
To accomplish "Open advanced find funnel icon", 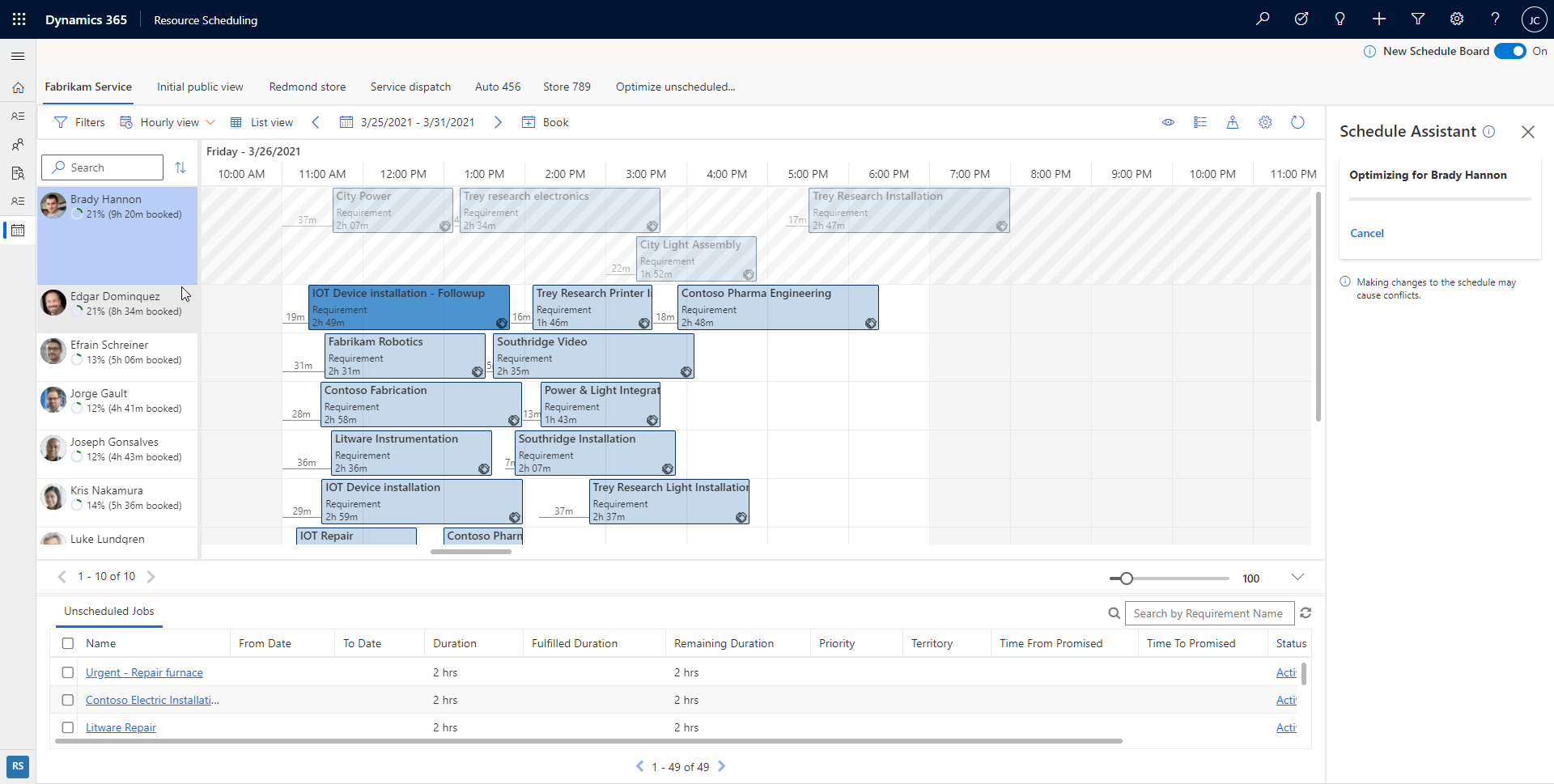I will click(x=1418, y=19).
